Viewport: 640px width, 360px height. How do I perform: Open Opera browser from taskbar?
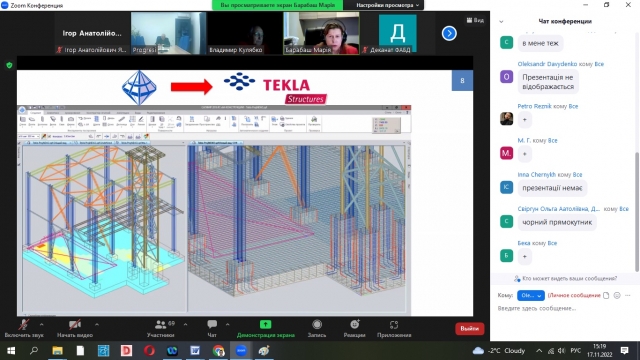point(149,351)
